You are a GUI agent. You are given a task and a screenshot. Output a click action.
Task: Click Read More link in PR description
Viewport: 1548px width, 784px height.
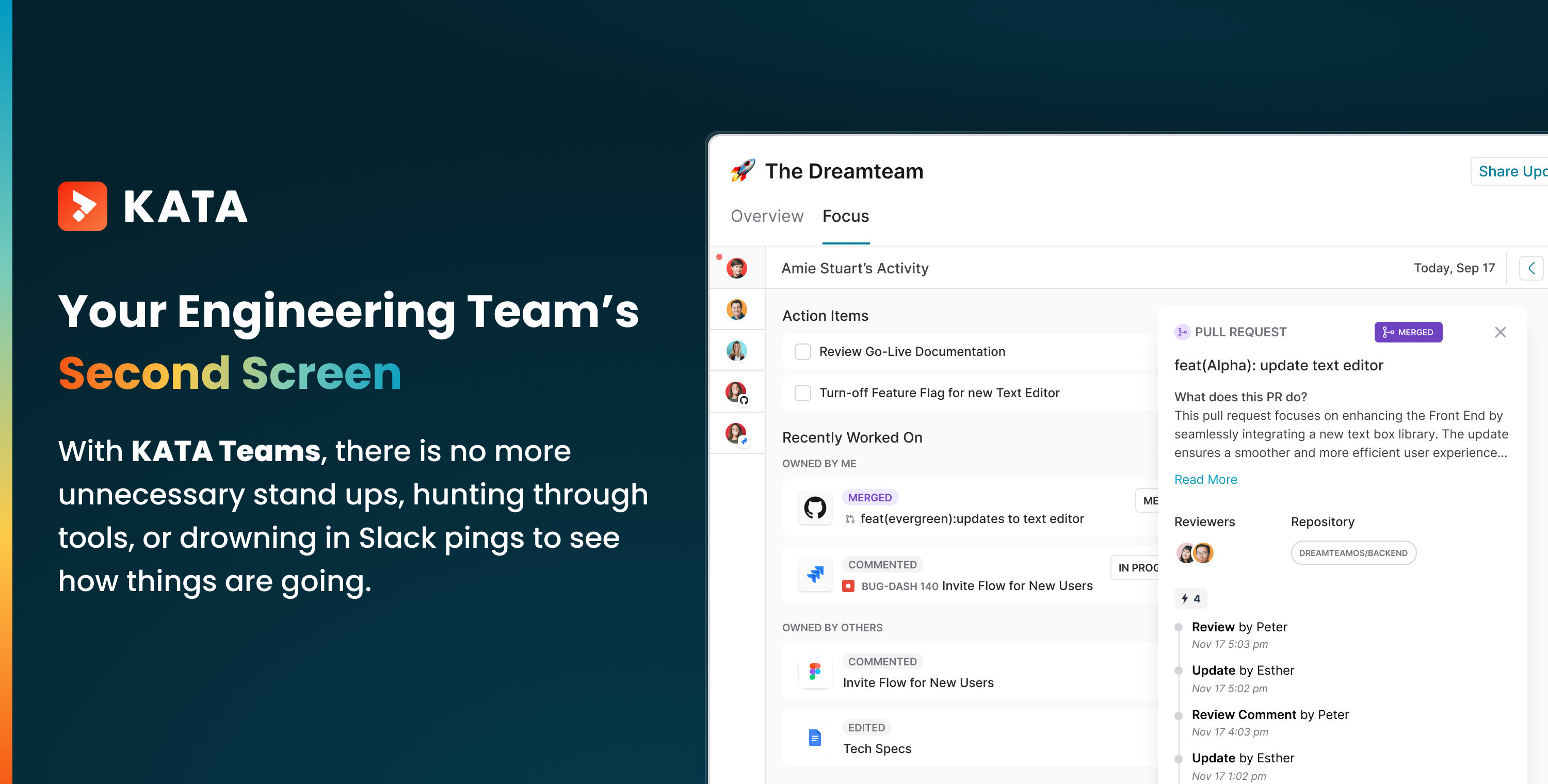1205,479
